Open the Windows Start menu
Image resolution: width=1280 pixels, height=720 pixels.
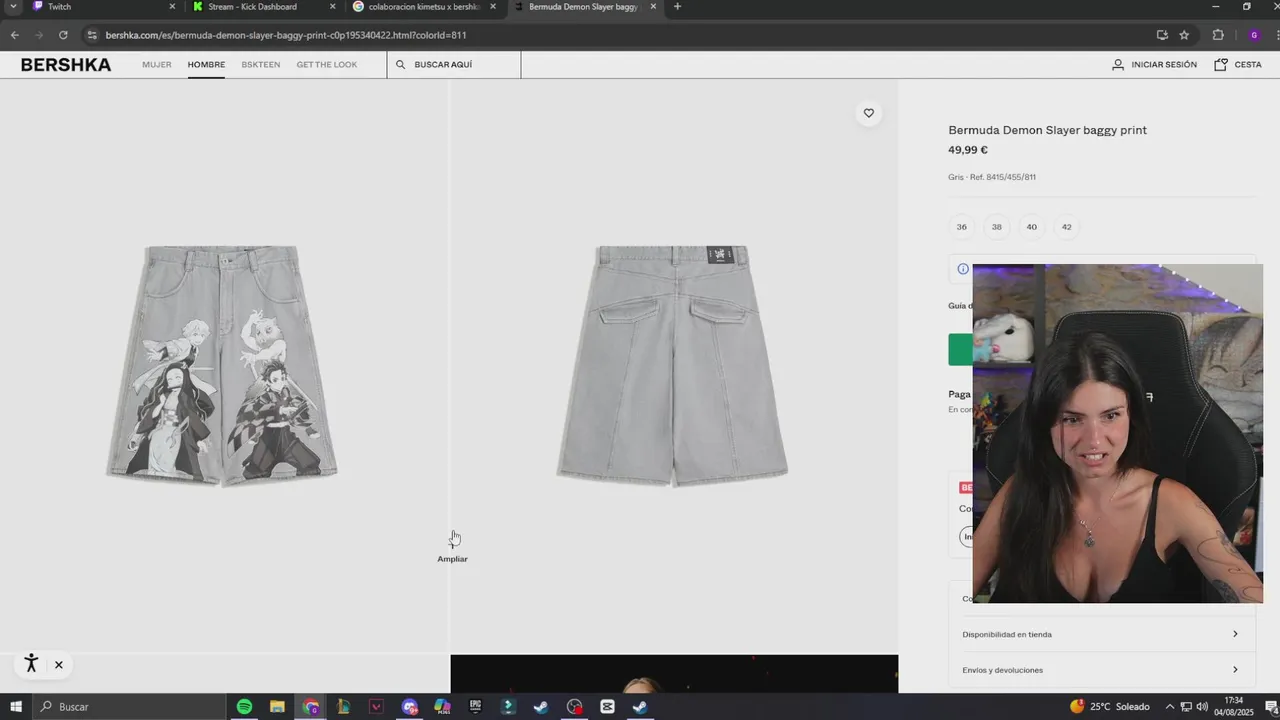click(x=16, y=707)
